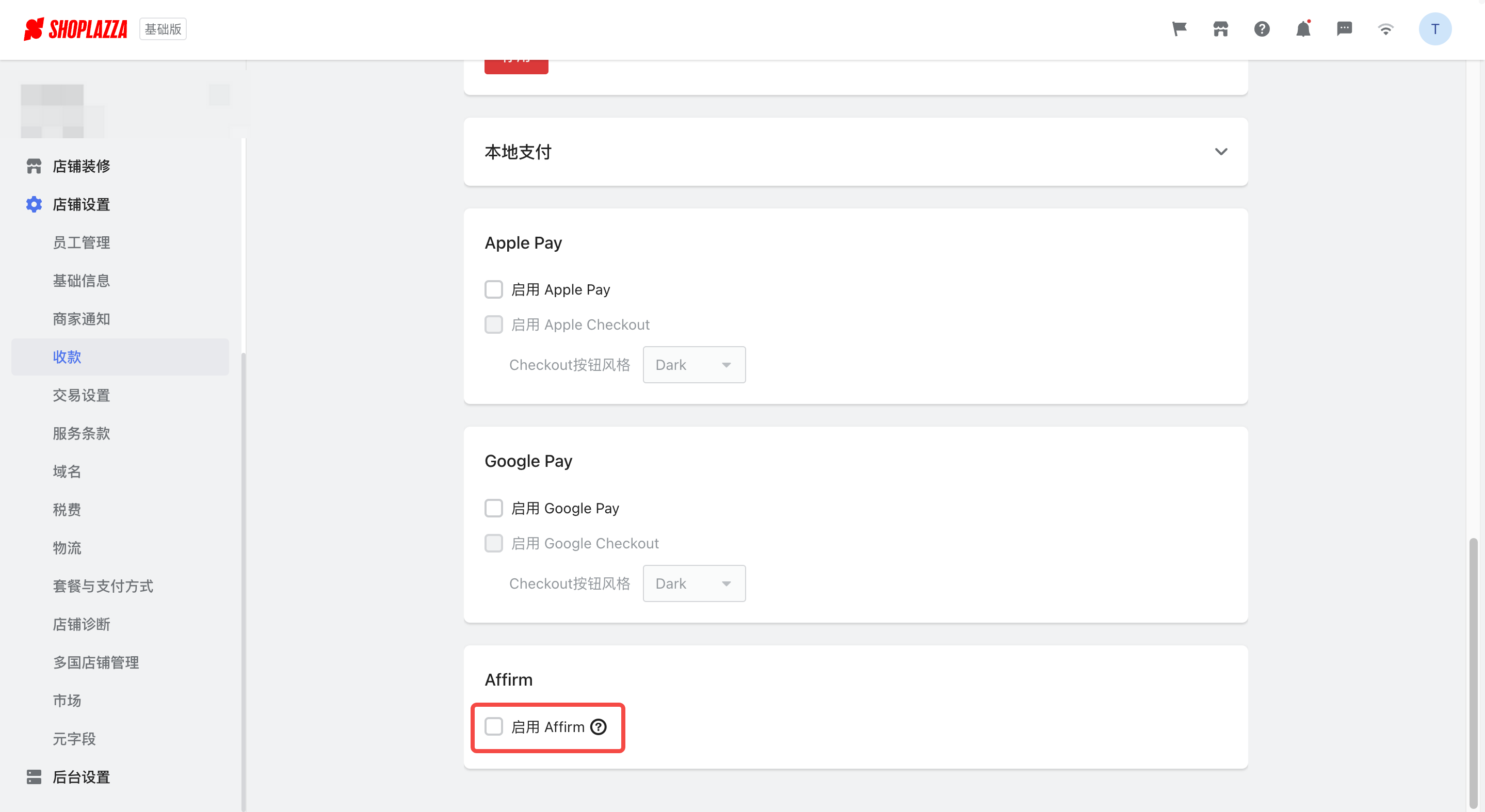Click the 本地支付 section title

pyautogui.click(x=518, y=152)
